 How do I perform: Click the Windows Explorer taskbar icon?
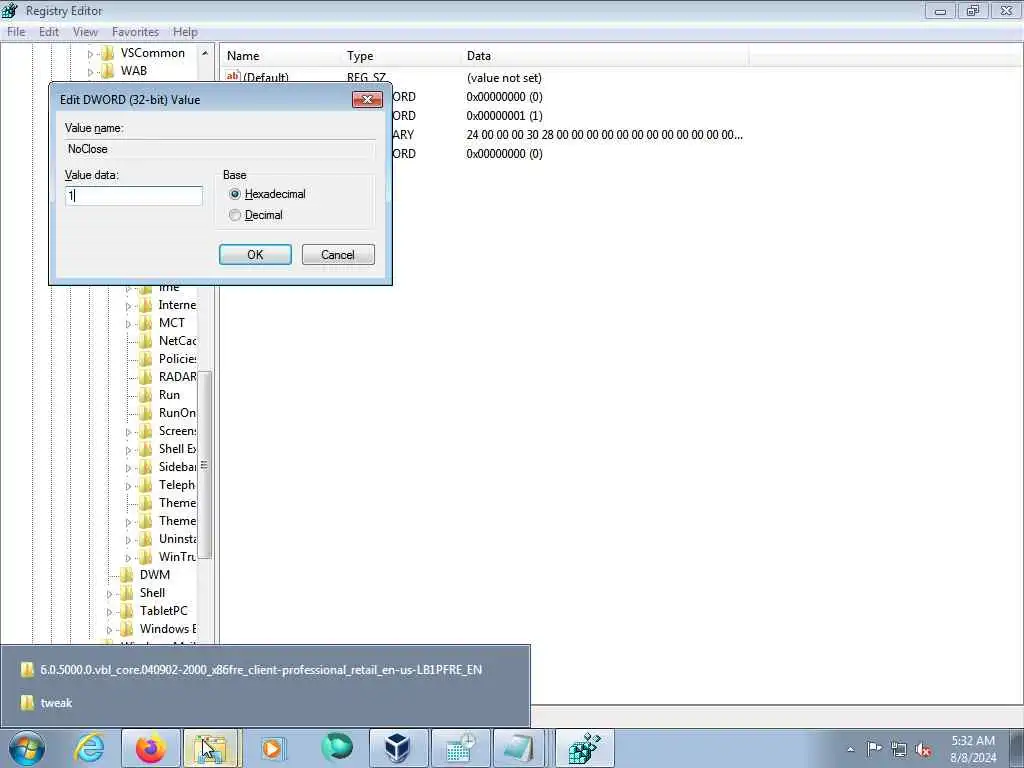(x=212, y=748)
